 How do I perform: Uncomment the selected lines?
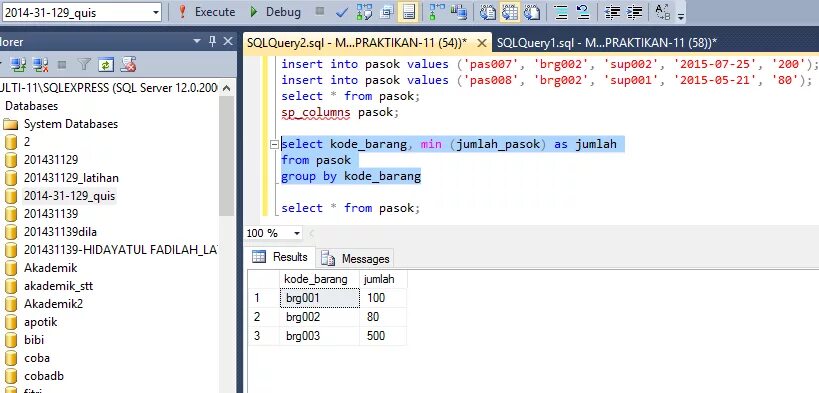click(583, 12)
